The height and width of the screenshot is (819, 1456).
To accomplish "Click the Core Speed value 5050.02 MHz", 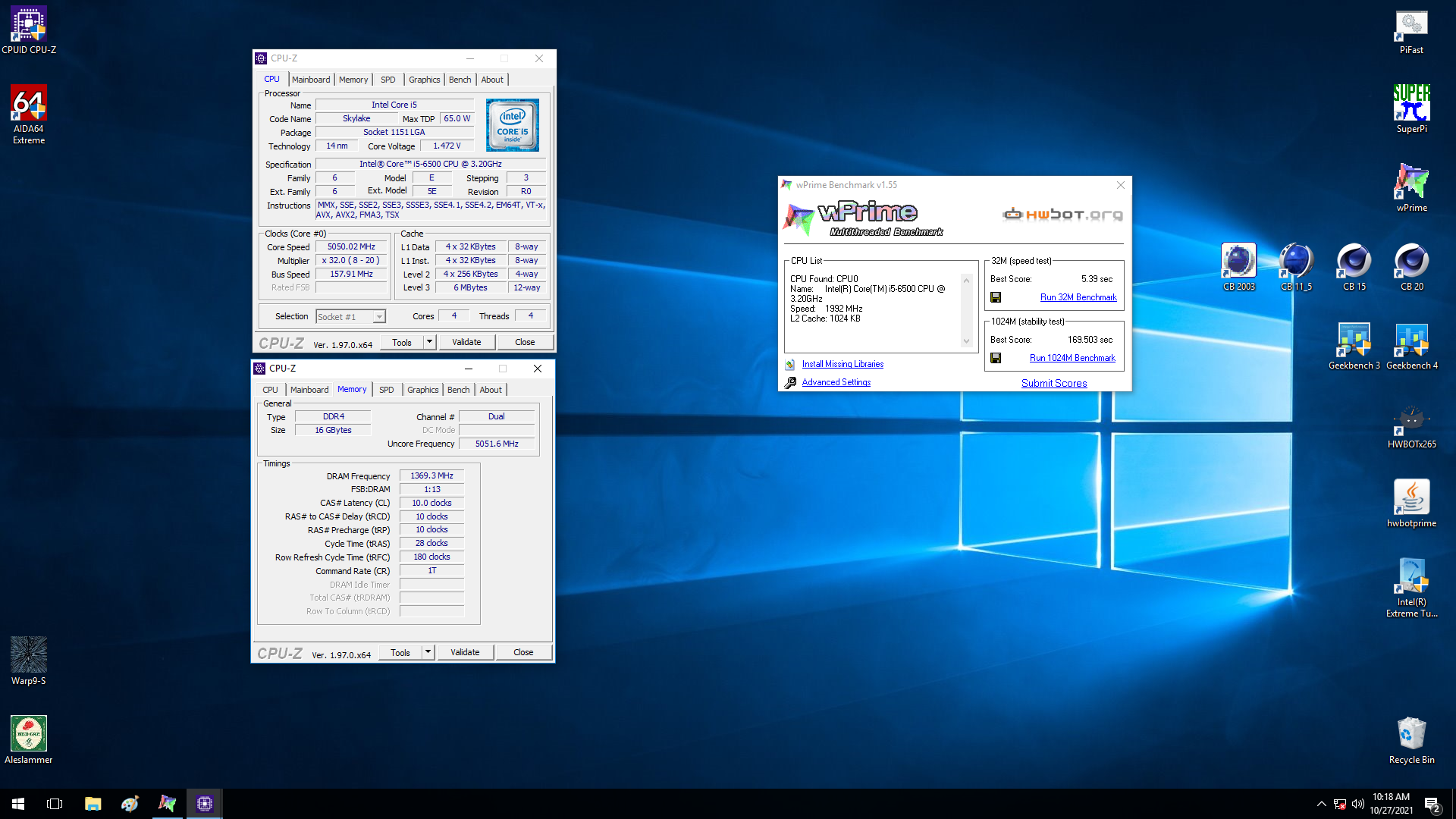I will click(351, 247).
